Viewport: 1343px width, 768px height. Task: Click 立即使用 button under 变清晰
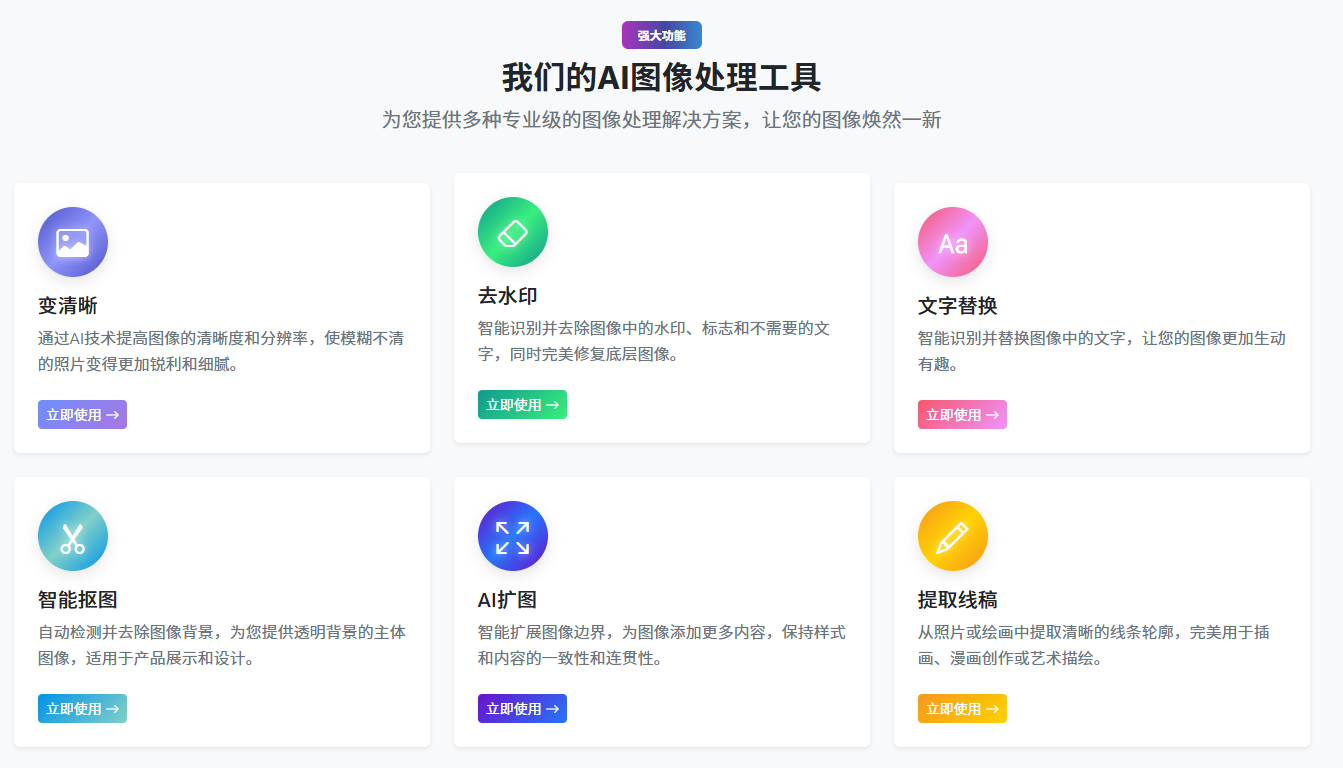click(x=82, y=415)
